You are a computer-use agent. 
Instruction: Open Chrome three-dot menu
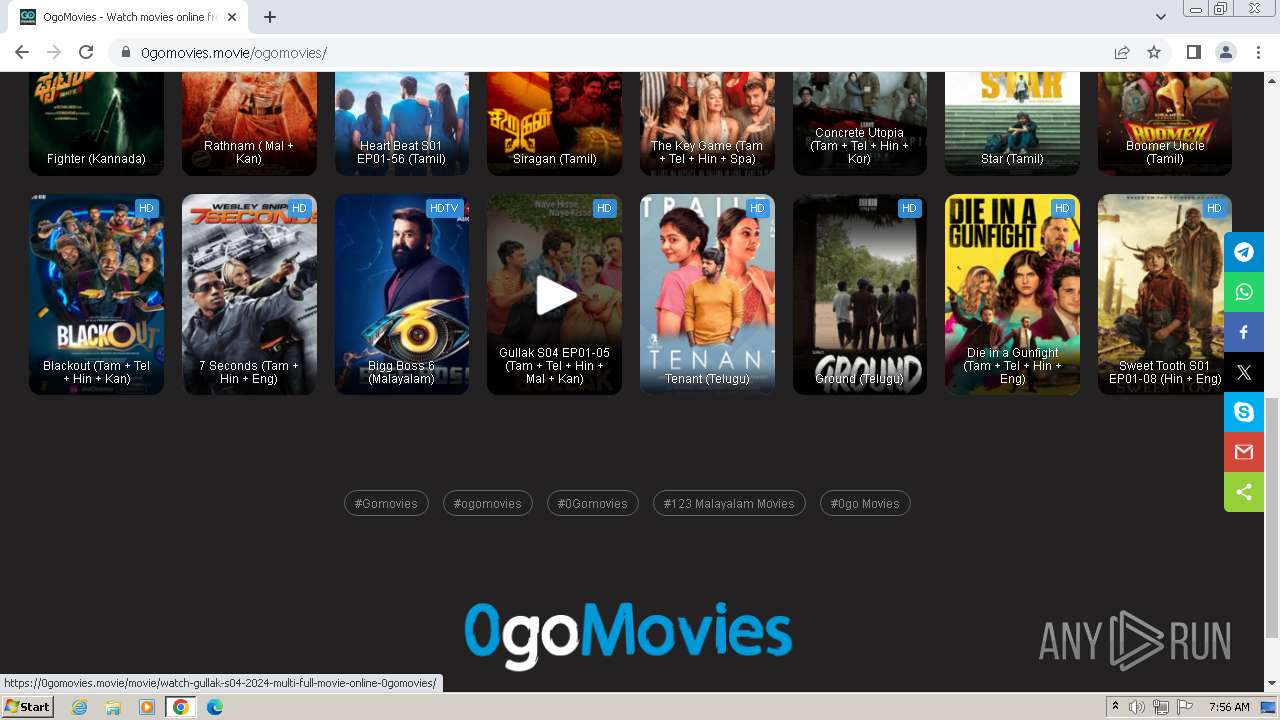(1257, 52)
